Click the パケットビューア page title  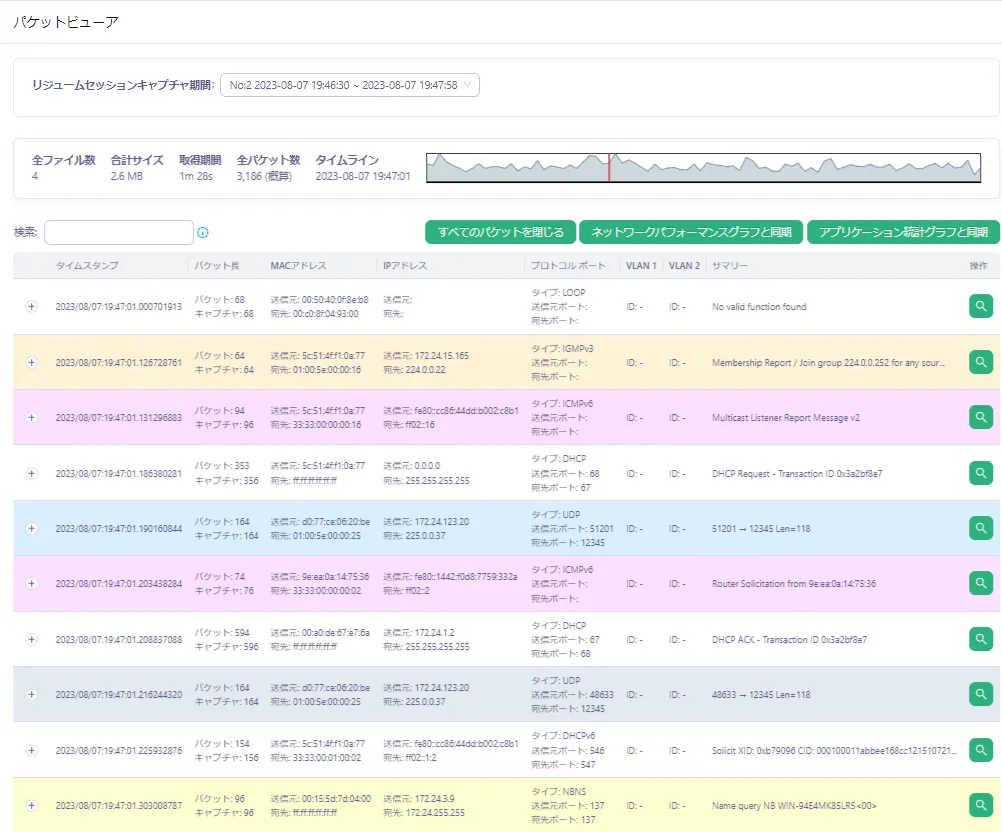66,22
